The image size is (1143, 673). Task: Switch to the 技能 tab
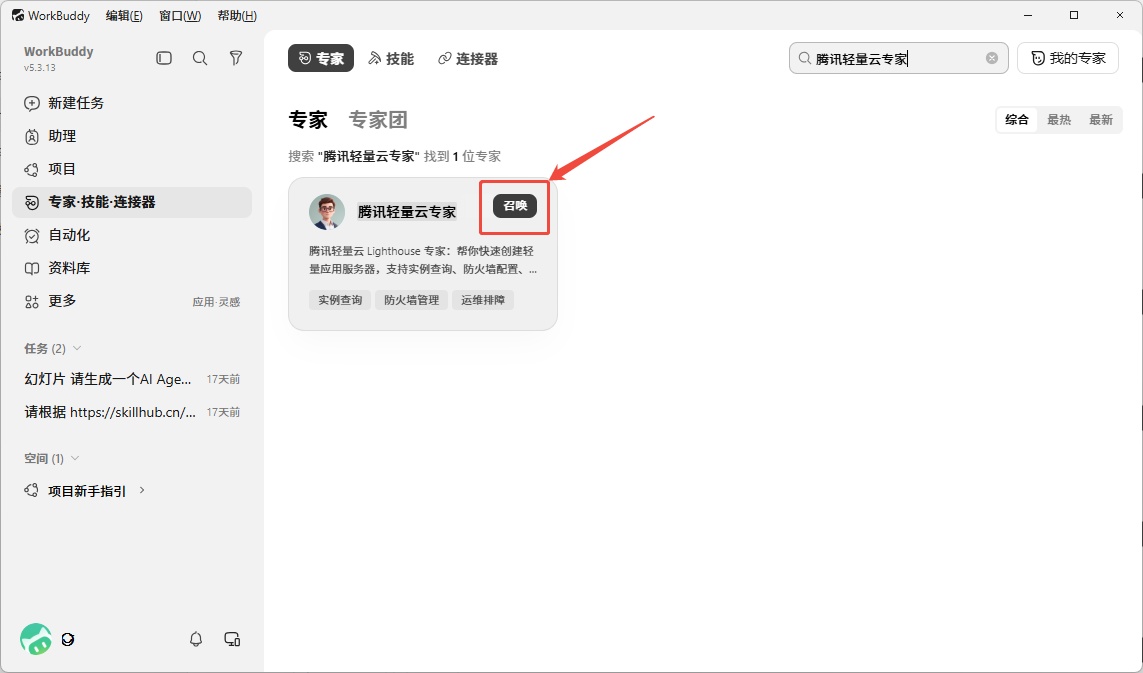click(391, 58)
